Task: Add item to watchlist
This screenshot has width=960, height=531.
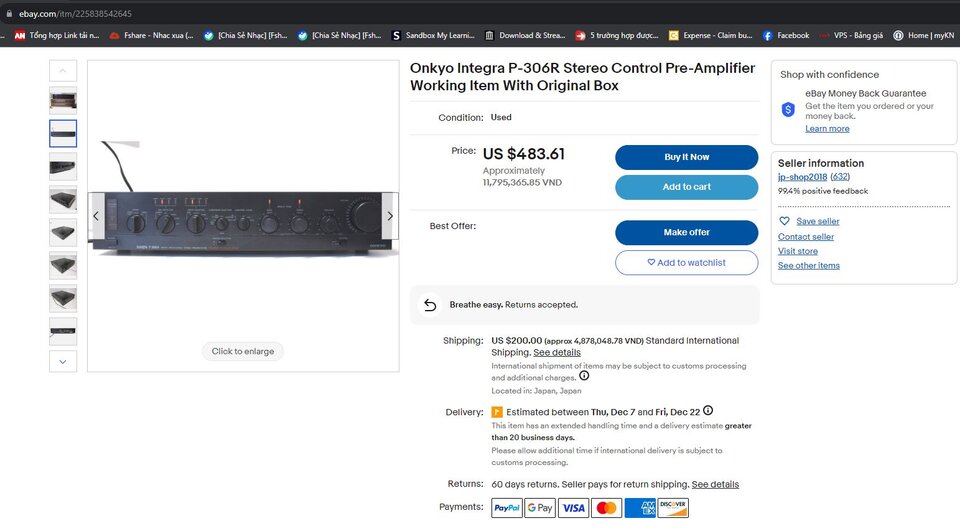Action: (x=686, y=263)
